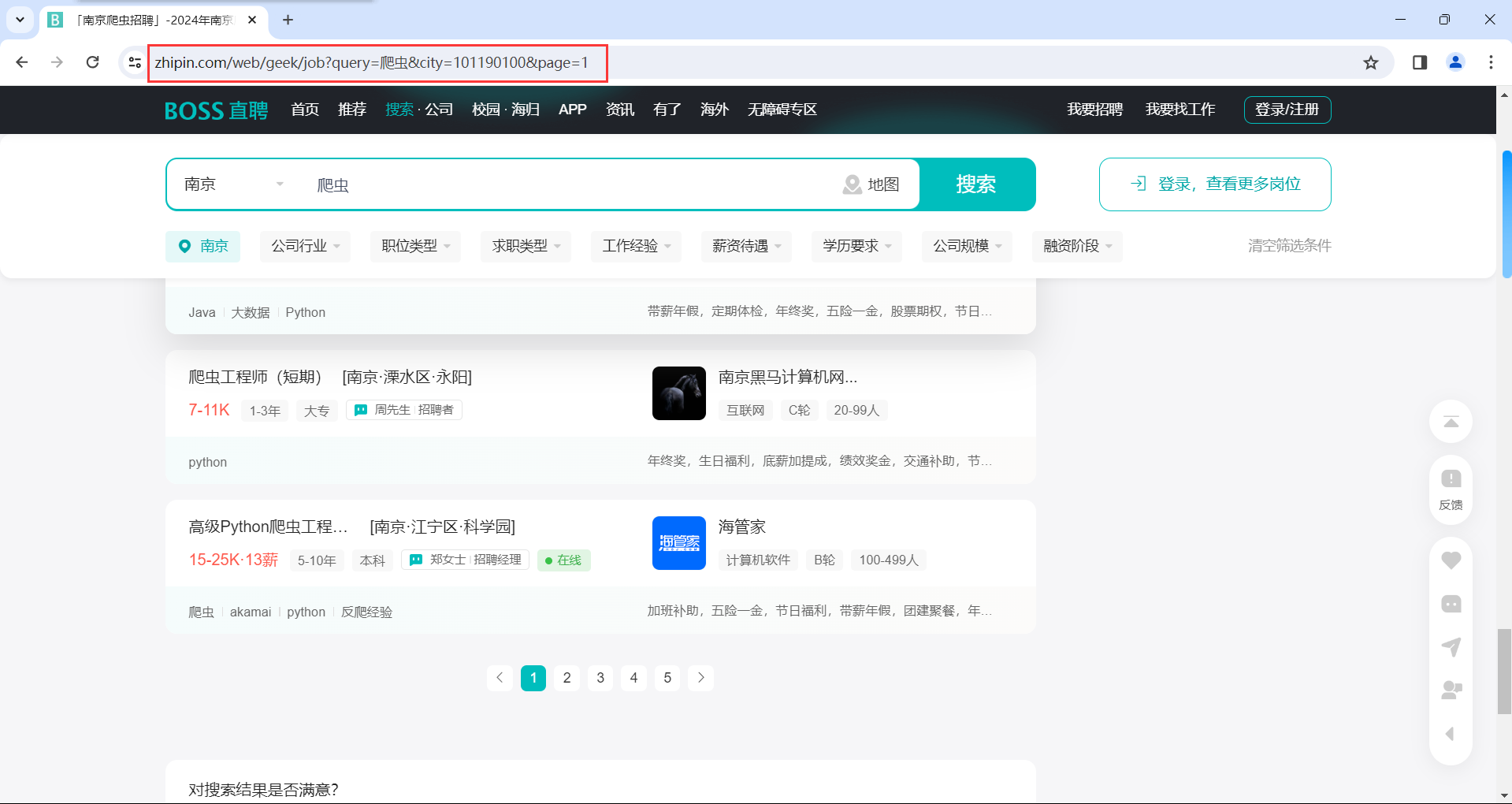Expand 学历要求 filter
Screen dimensions: 1512x804
[857, 246]
